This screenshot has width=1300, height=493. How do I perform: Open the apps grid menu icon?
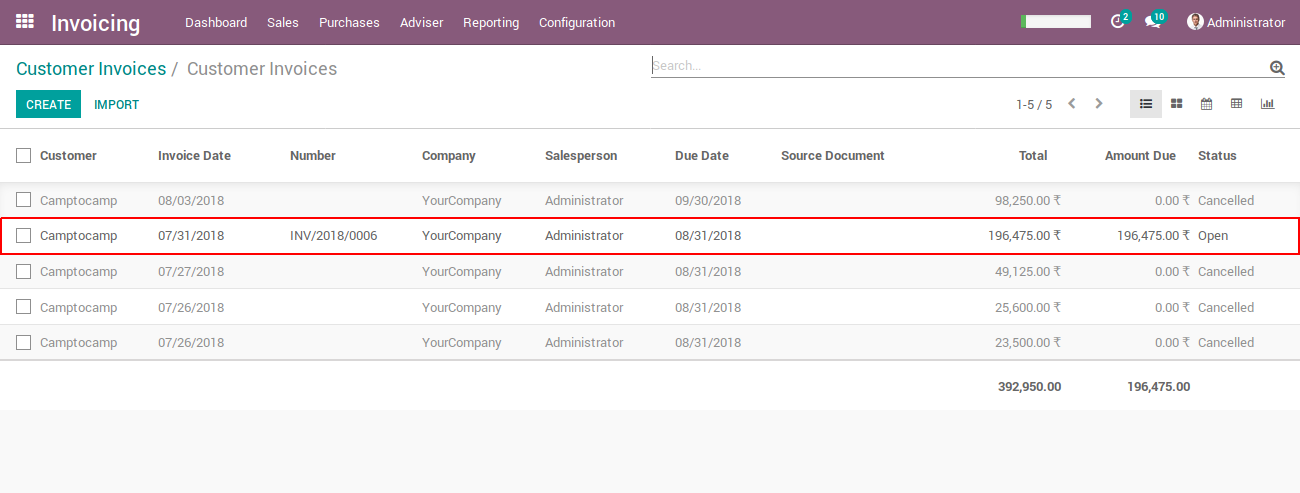coord(25,21)
